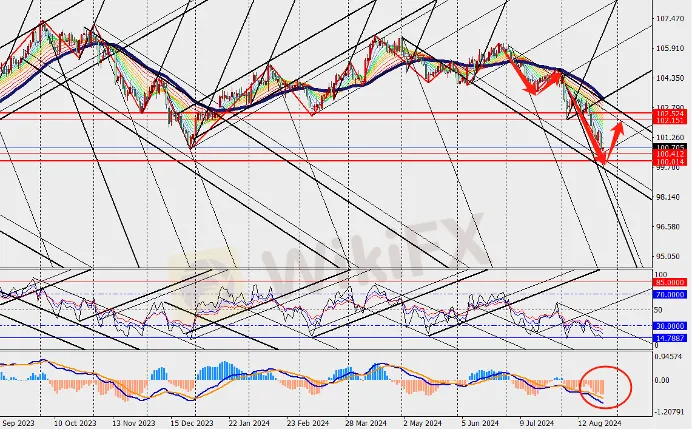Click the 13 Nov 2023 date label
The image size is (695, 430).
(134, 423)
